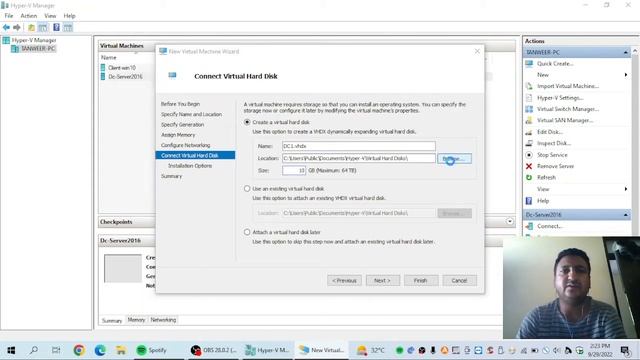Click the Forward arrow in the toolbar

[17, 27]
